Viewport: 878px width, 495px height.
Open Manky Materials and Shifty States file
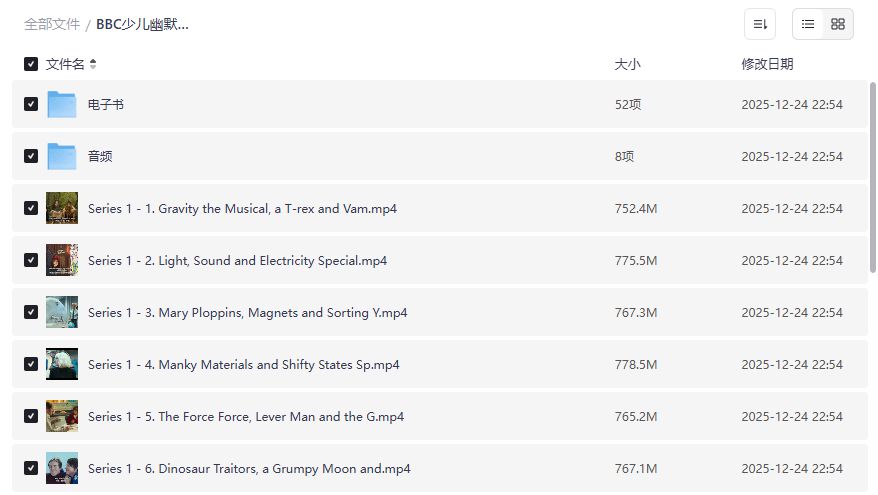(243, 365)
